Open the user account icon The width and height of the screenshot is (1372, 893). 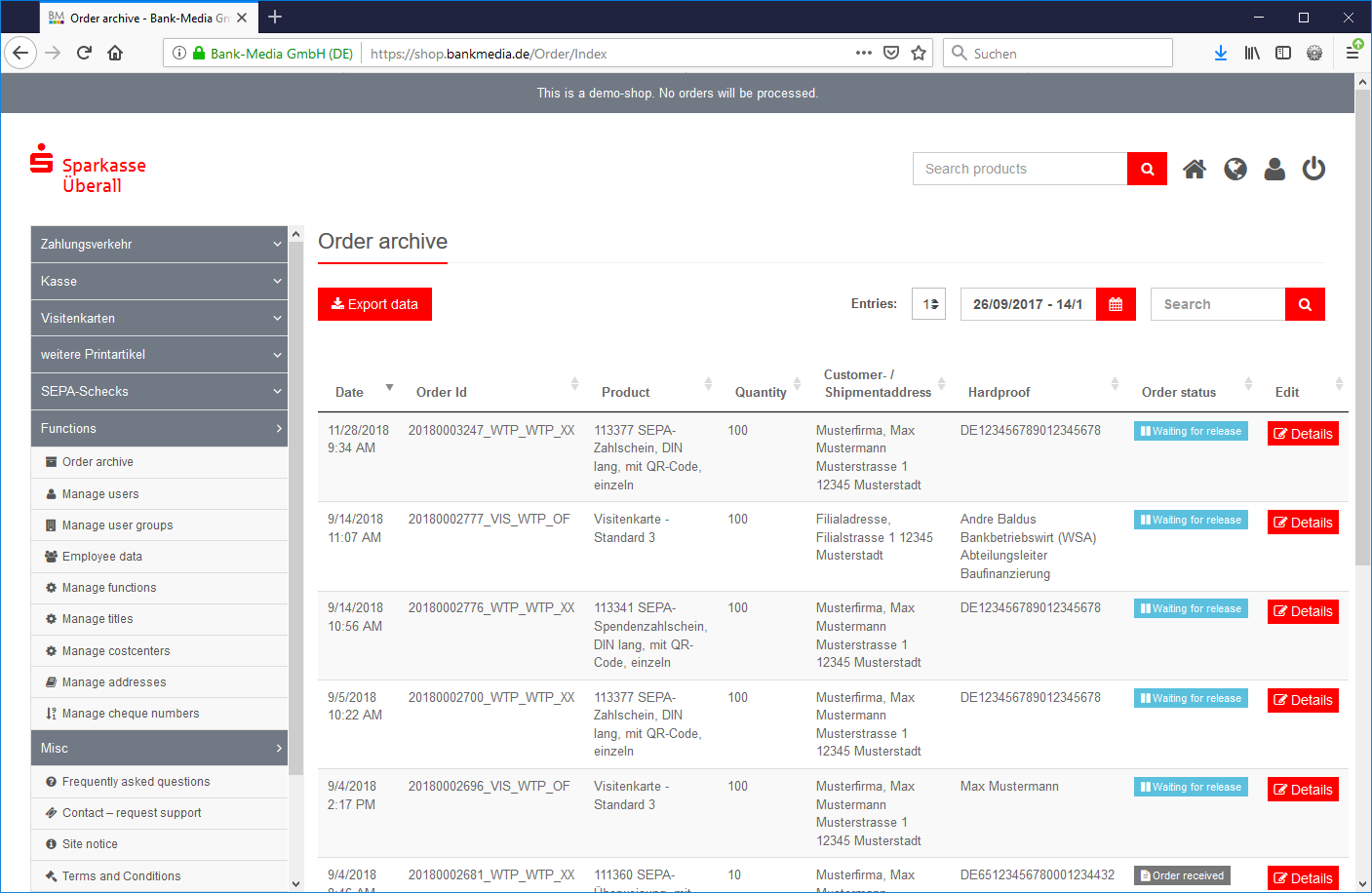(x=1274, y=170)
